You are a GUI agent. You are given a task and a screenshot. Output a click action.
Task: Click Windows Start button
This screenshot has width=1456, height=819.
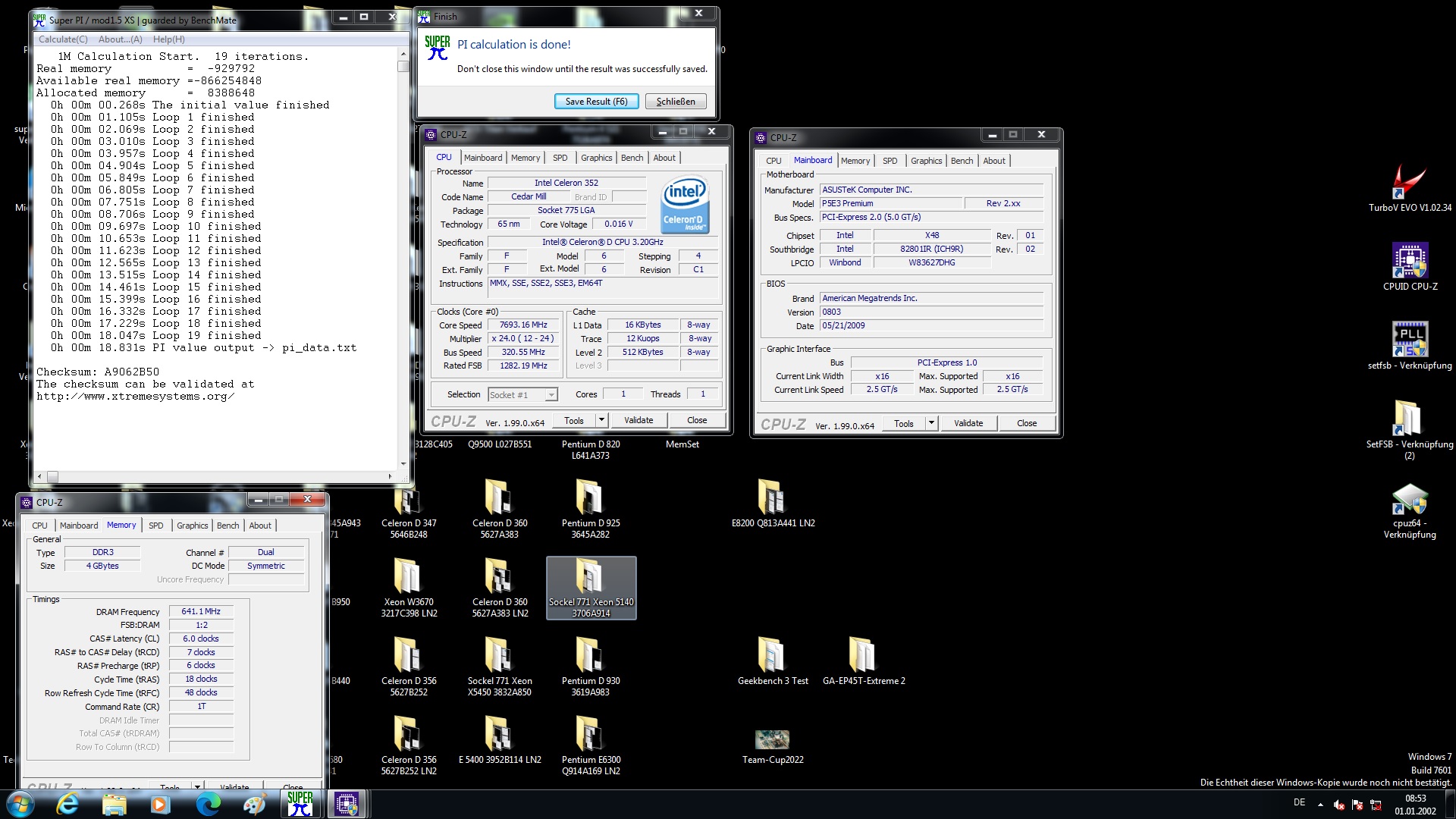[x=20, y=804]
